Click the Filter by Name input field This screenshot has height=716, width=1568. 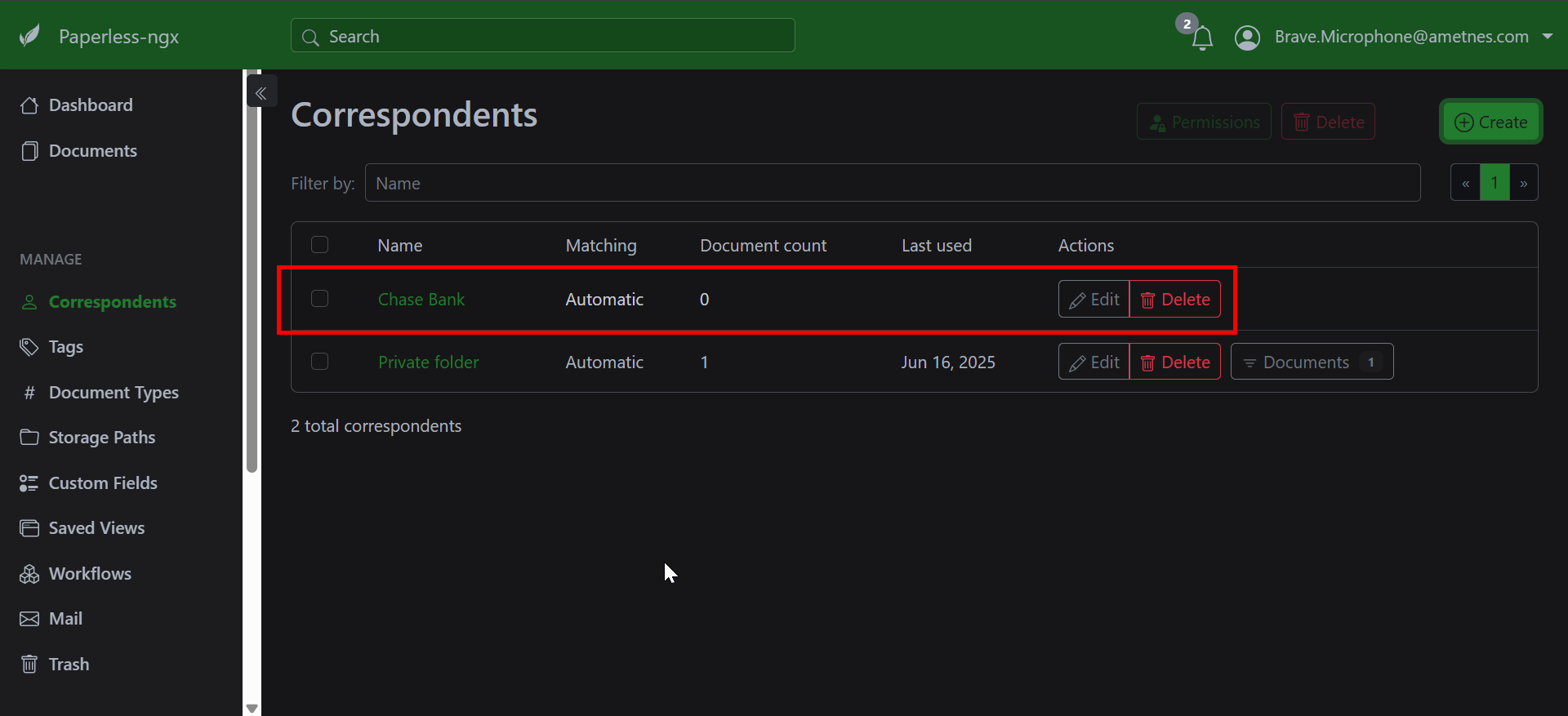point(892,183)
